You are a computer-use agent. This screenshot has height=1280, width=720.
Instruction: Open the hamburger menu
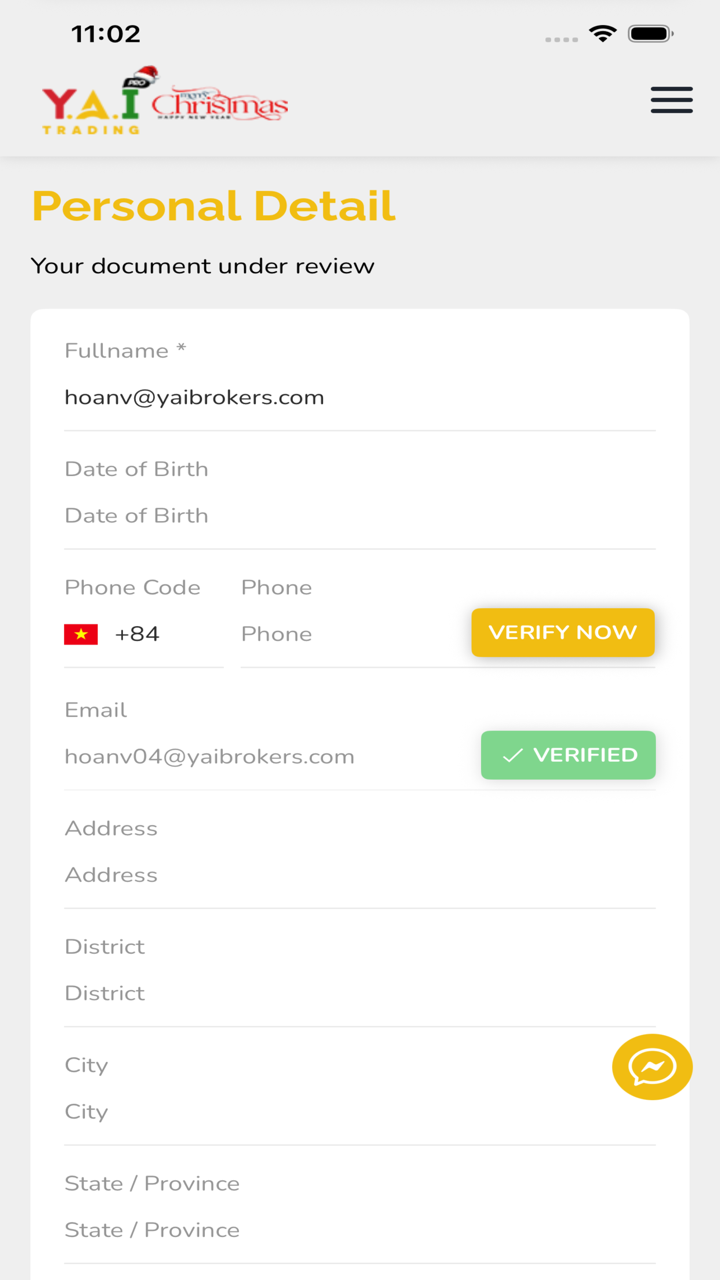pyautogui.click(x=671, y=100)
